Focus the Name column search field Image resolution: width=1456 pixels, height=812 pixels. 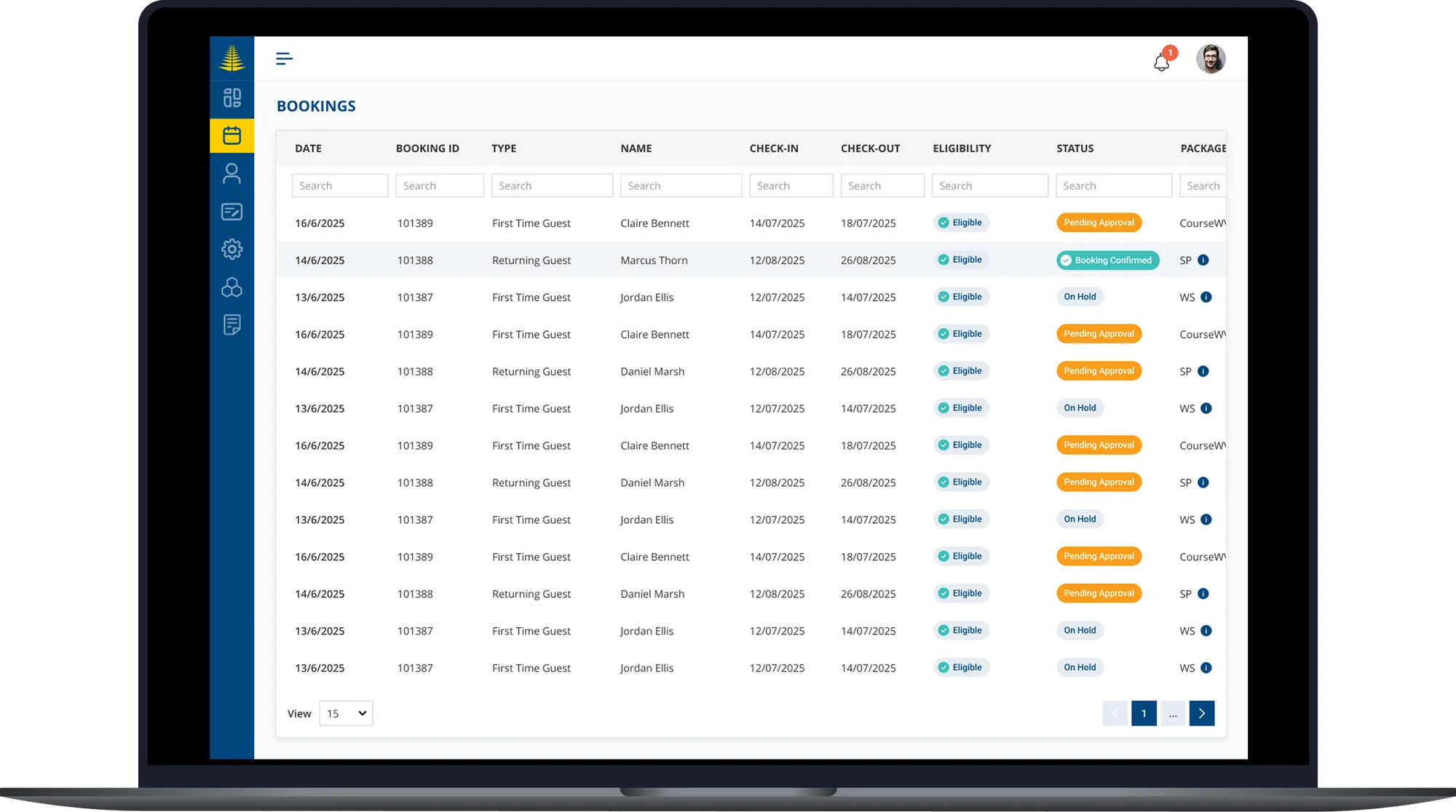pos(681,186)
